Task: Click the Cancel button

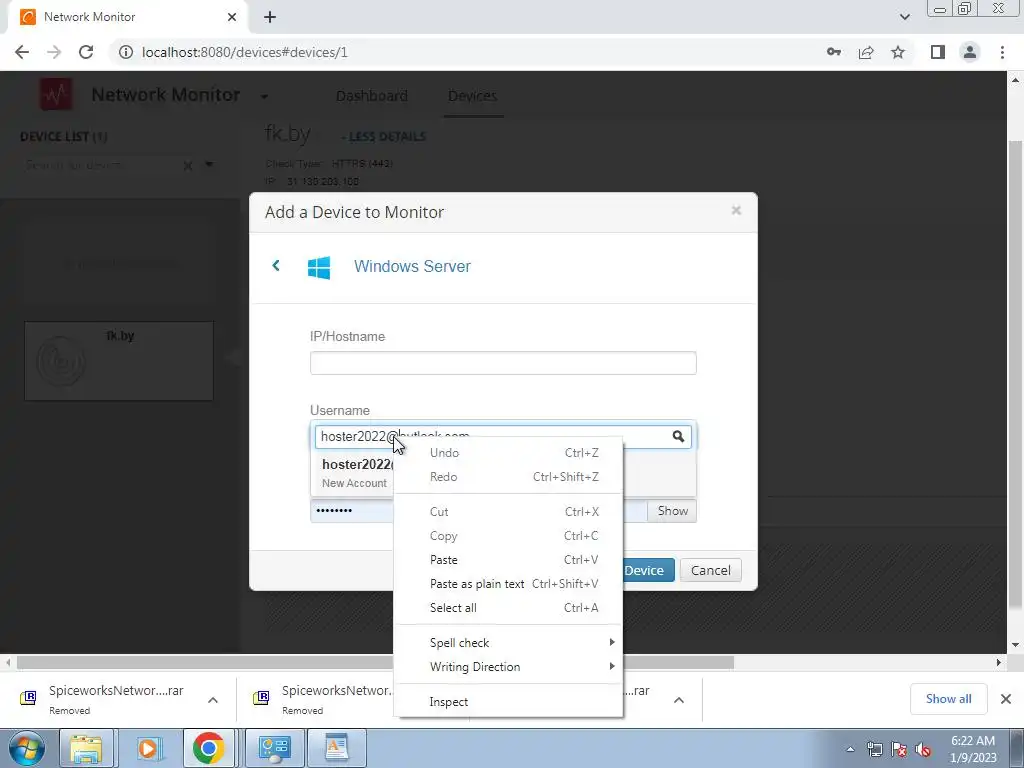Action: tap(711, 570)
